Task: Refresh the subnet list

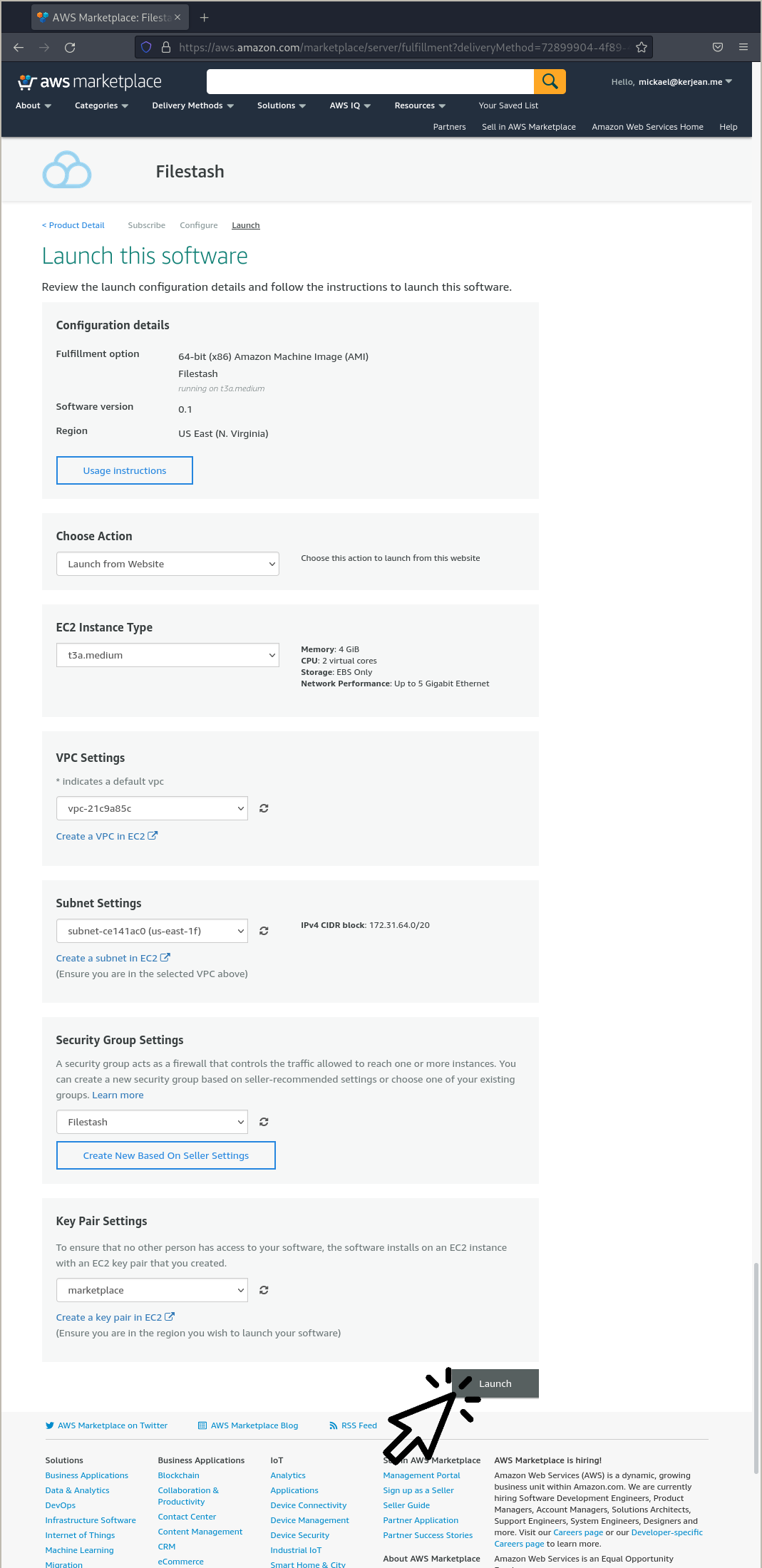Action: pos(264,931)
